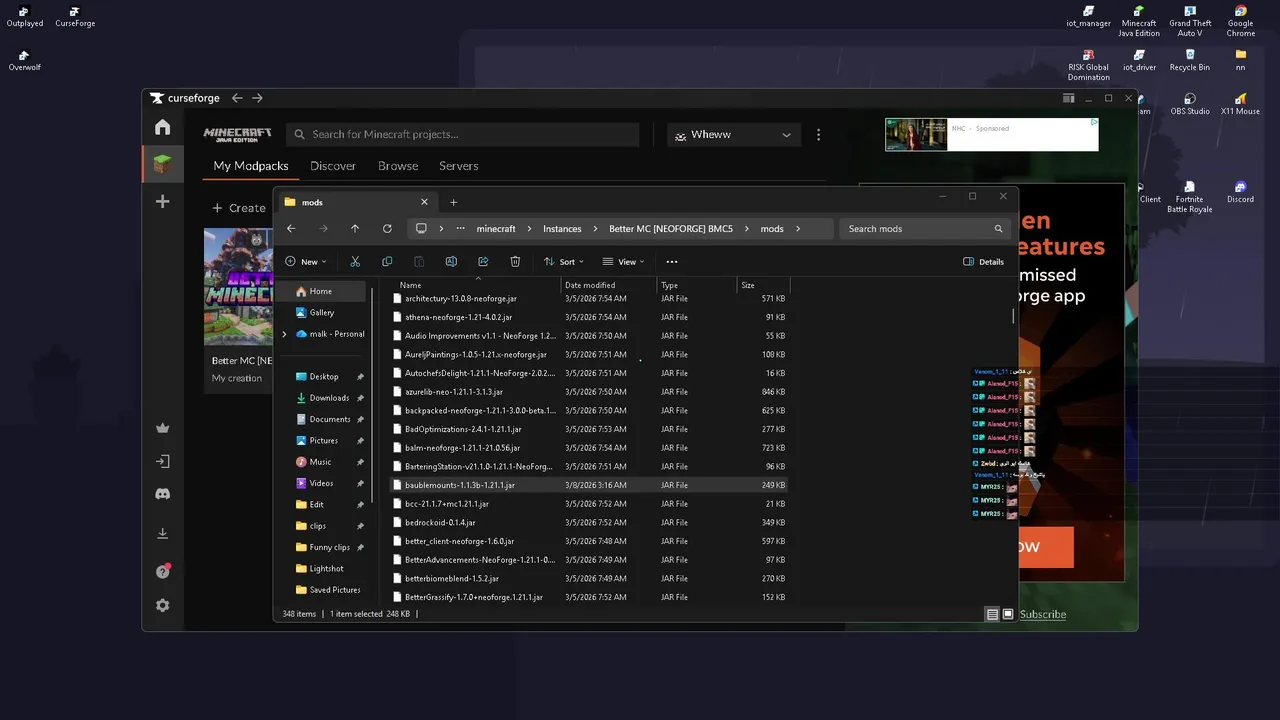The width and height of the screenshot is (1280, 720).
Task: Click the Rename icon in Explorer toolbar
Action: [451, 262]
